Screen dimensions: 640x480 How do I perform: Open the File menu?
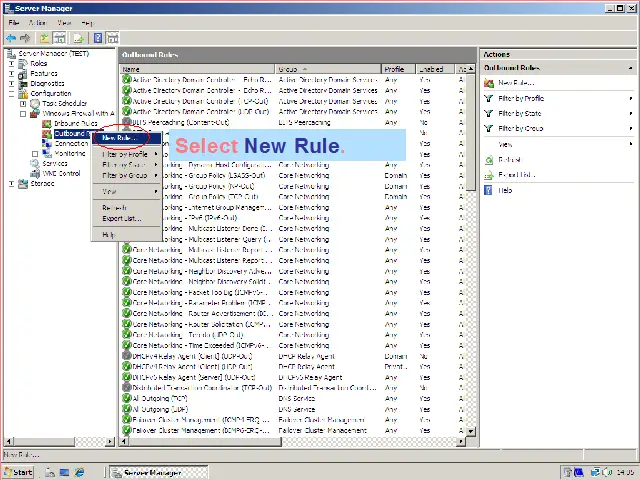(13, 23)
